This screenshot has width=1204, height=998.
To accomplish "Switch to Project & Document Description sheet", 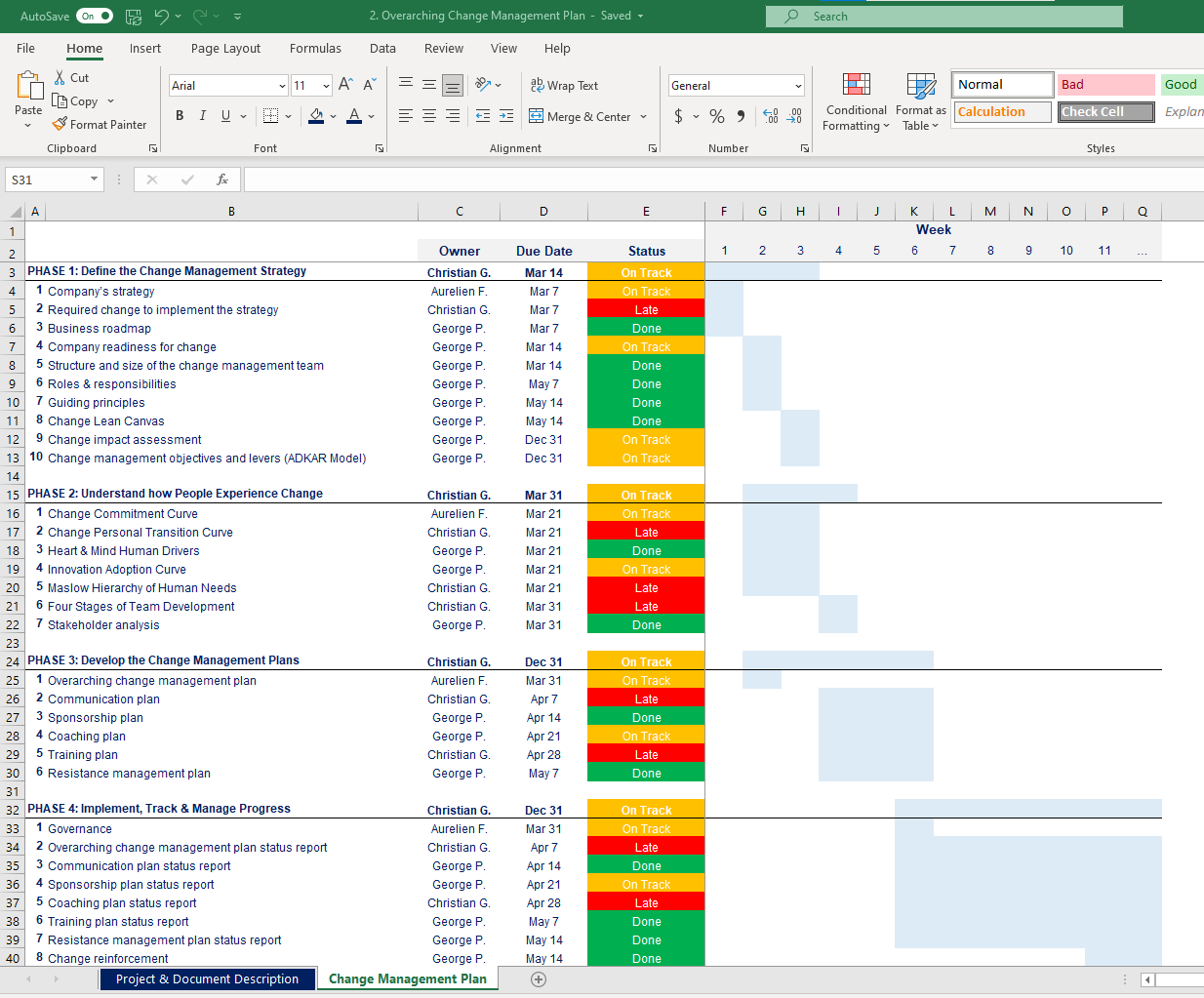I will click(207, 979).
